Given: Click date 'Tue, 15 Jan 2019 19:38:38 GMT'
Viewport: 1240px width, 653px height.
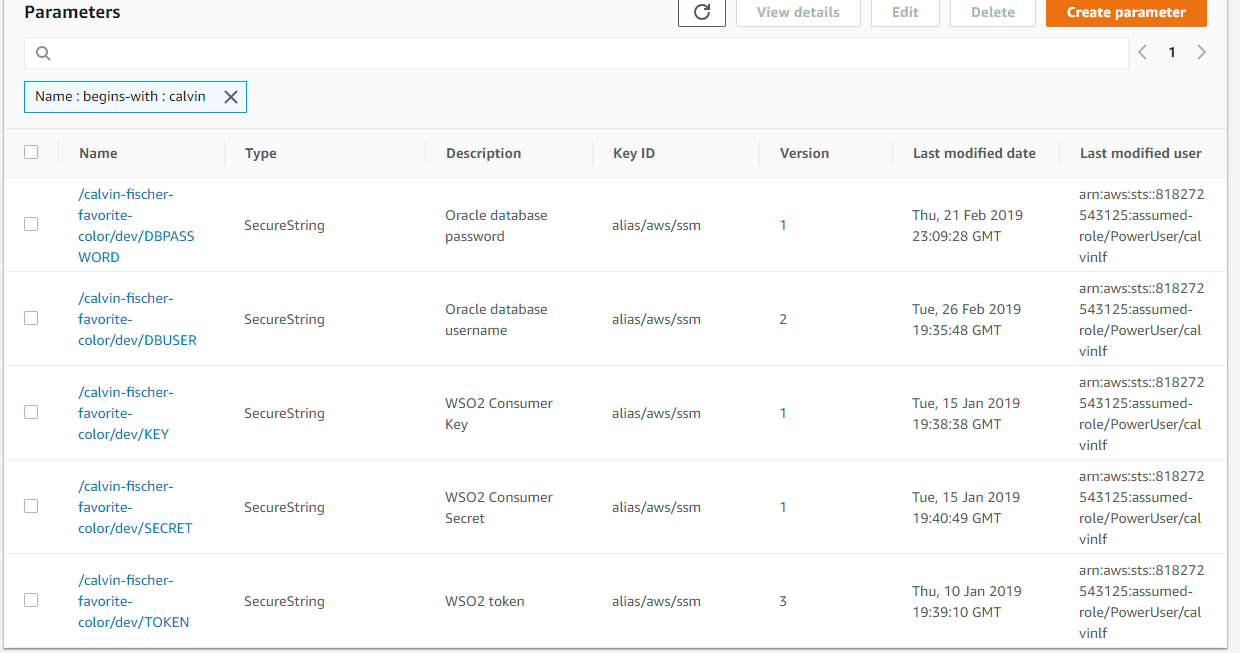Looking at the screenshot, I should point(966,414).
